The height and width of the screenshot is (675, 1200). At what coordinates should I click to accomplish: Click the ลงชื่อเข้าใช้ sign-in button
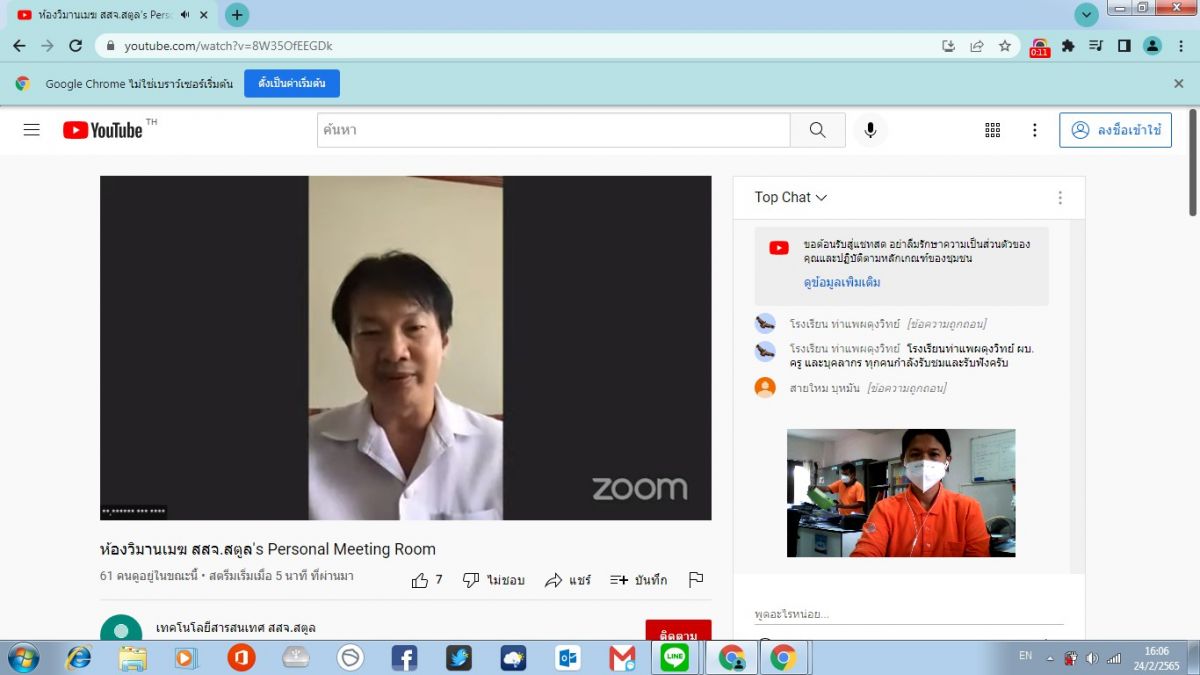point(1115,130)
